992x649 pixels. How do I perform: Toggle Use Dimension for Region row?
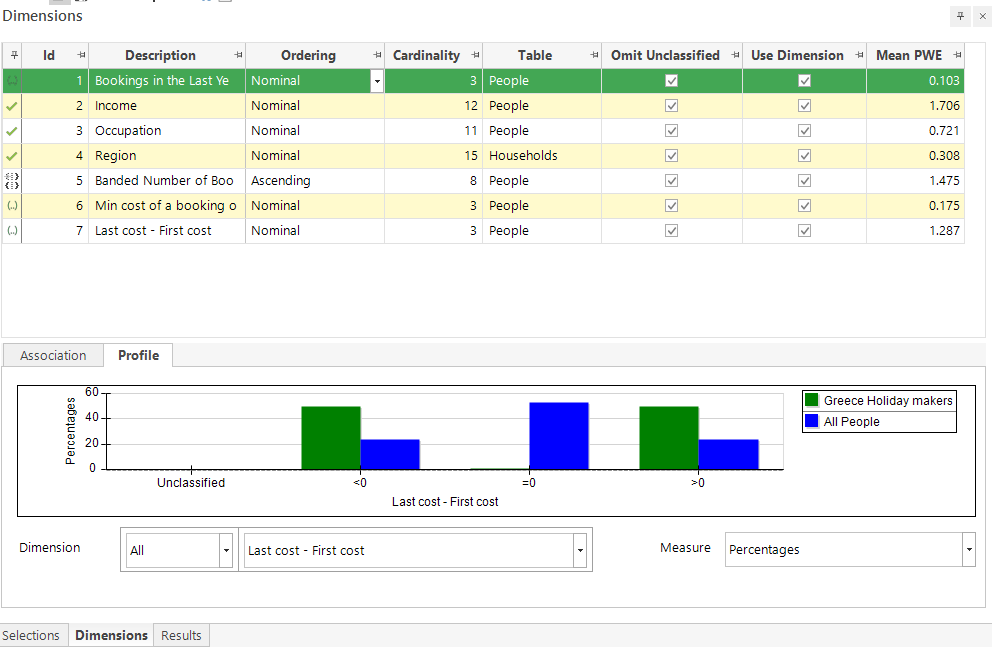[x=804, y=156]
